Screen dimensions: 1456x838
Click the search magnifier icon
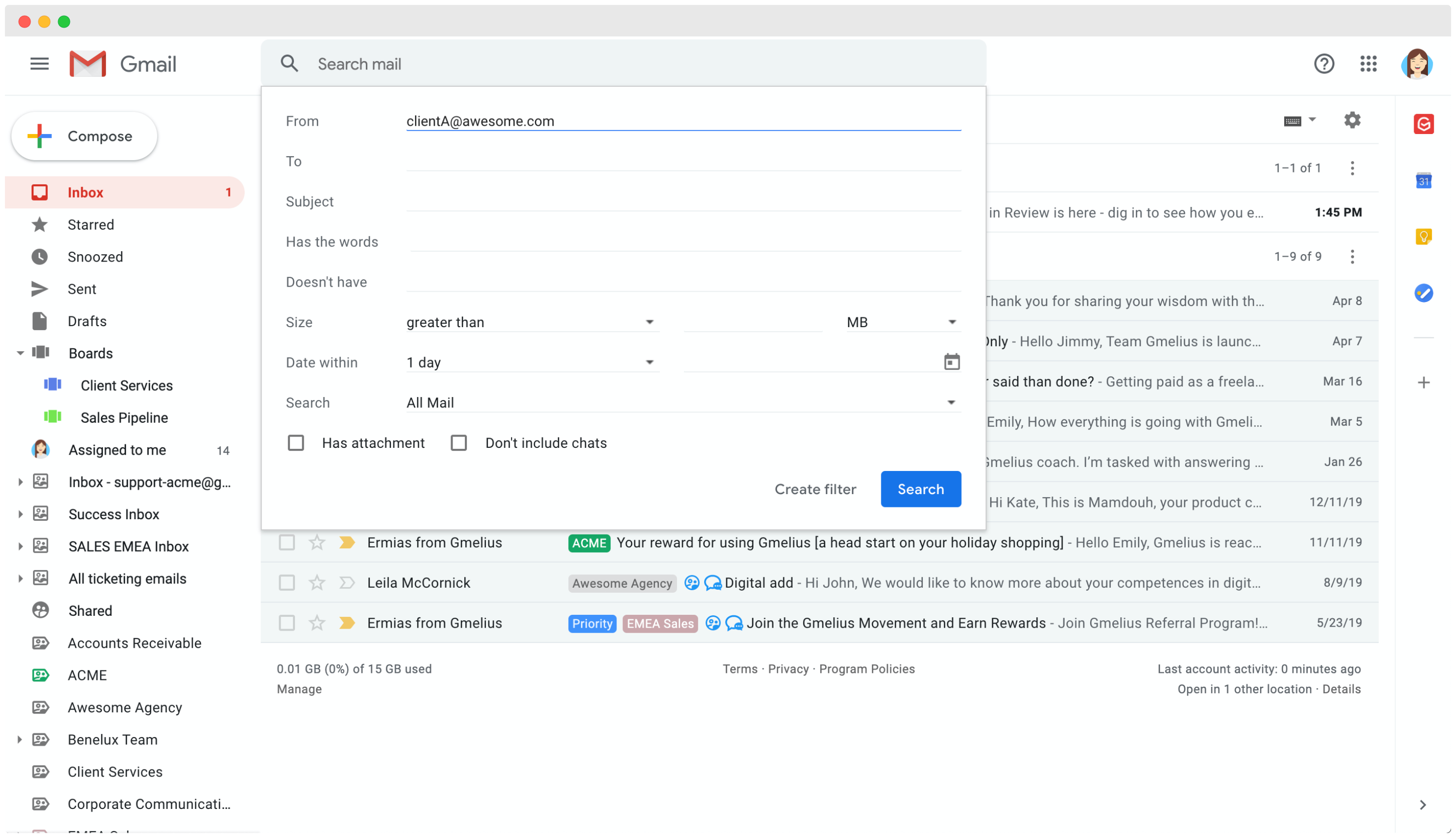pyautogui.click(x=290, y=64)
